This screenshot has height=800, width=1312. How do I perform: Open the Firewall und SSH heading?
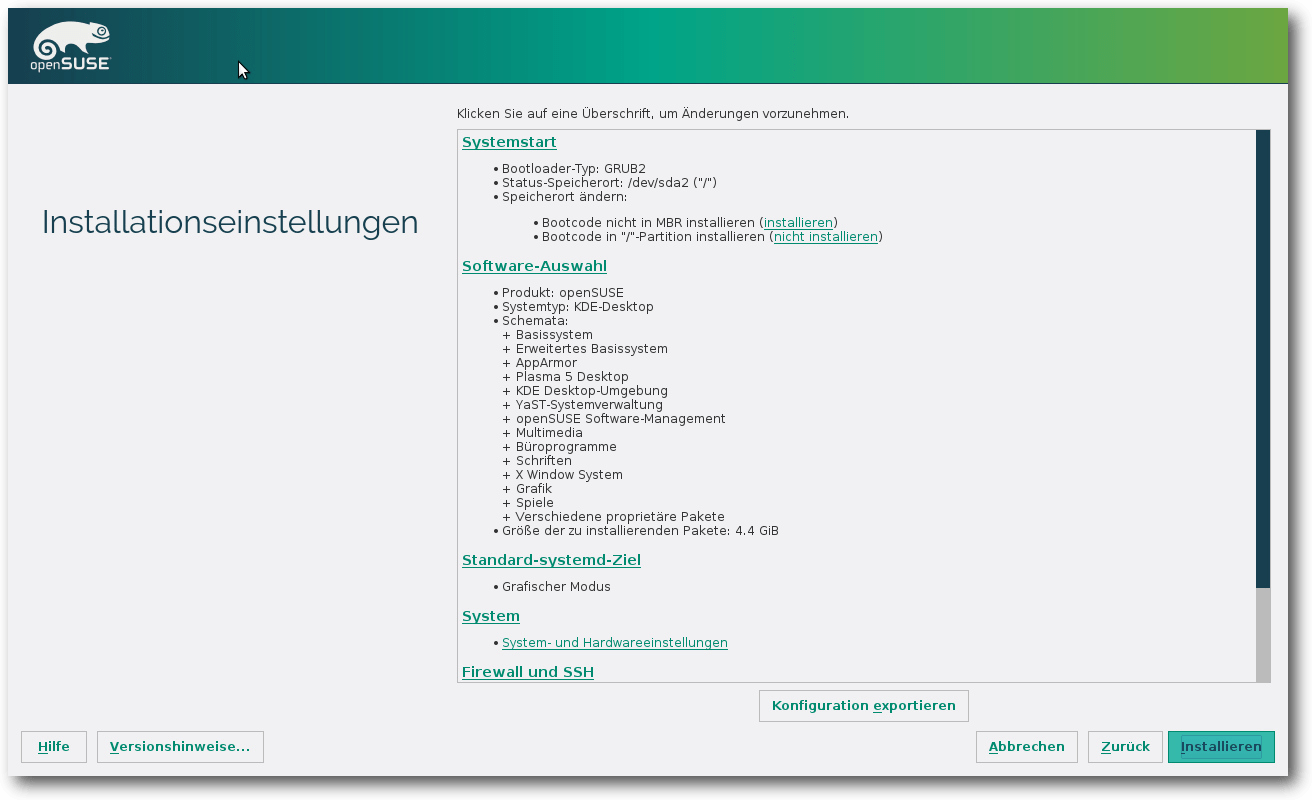[528, 672]
